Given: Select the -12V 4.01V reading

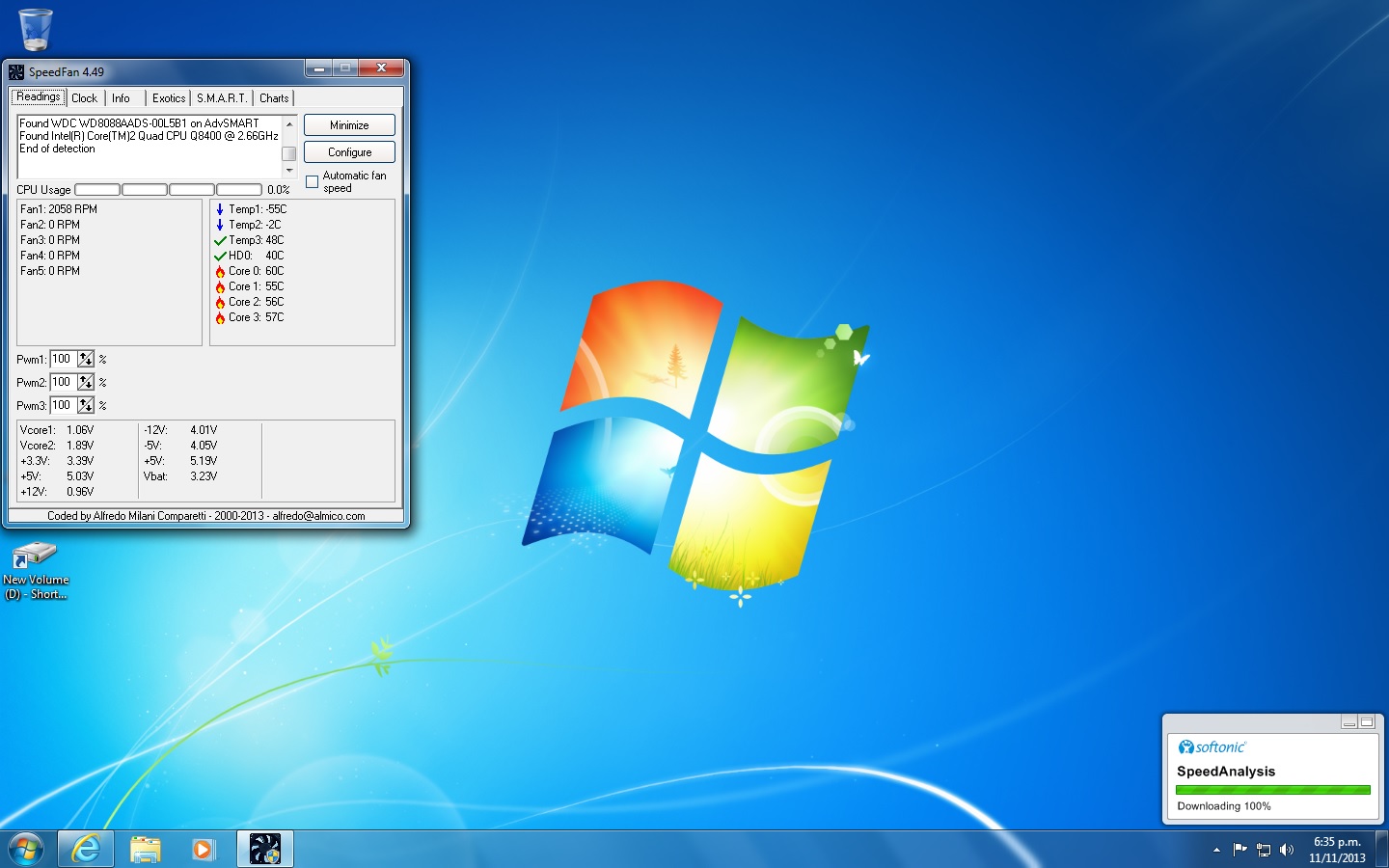Looking at the screenshot, I should coord(180,430).
